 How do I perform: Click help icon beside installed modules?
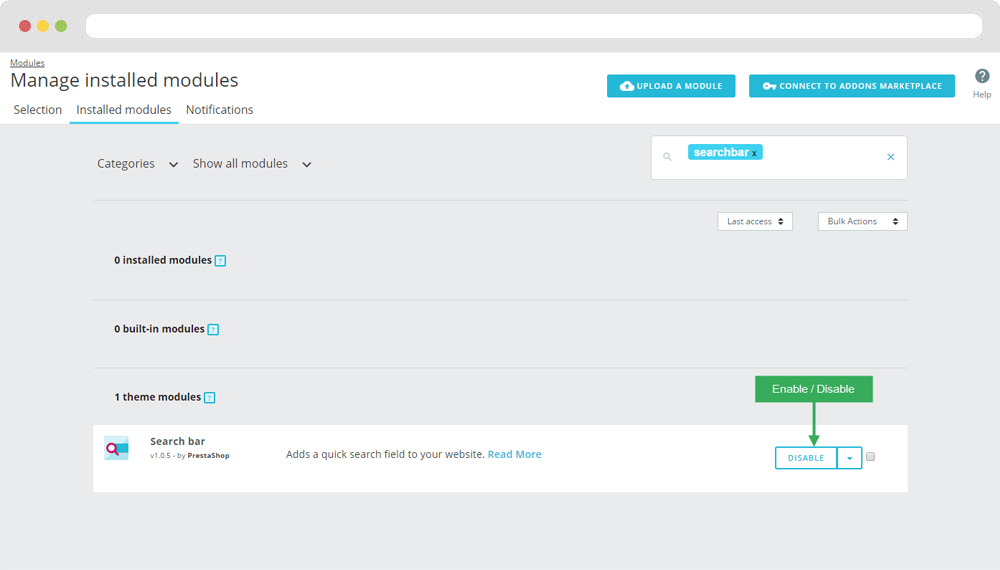pyautogui.click(x=220, y=261)
